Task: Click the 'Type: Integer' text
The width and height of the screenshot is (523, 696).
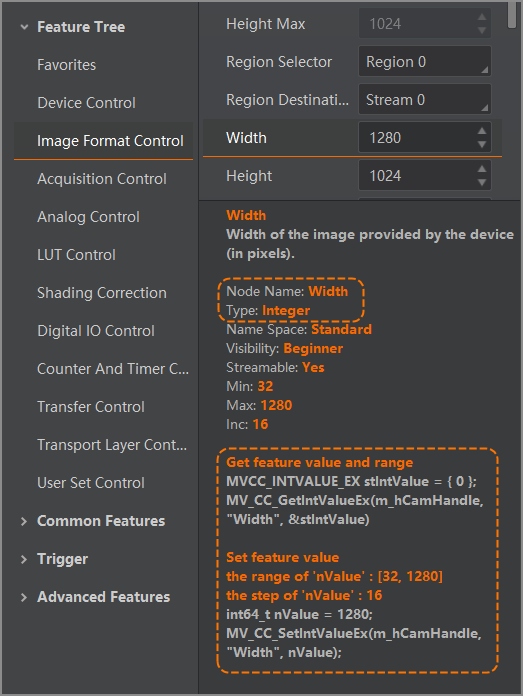Action: tap(268, 310)
